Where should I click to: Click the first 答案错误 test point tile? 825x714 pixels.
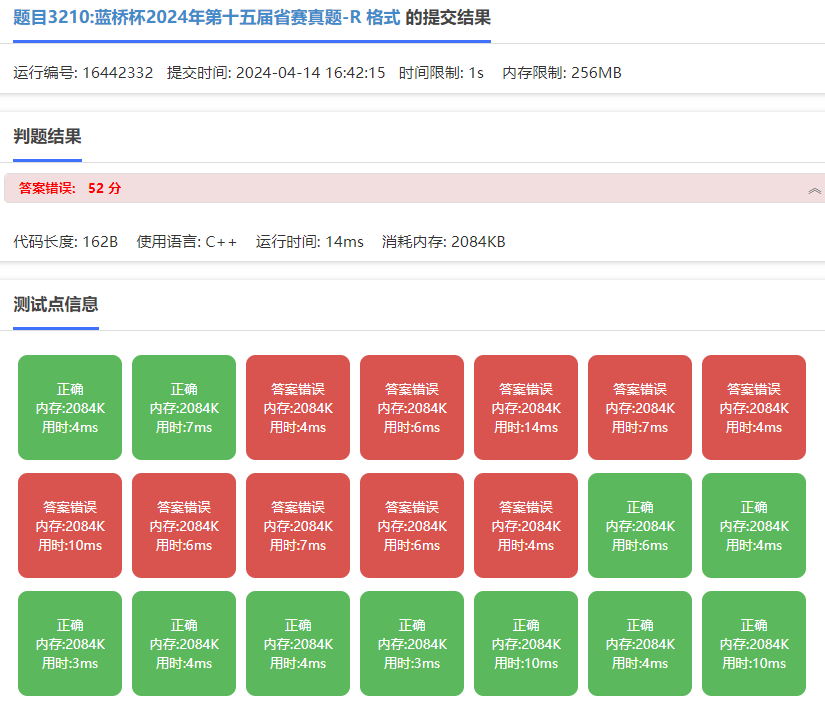click(298, 407)
